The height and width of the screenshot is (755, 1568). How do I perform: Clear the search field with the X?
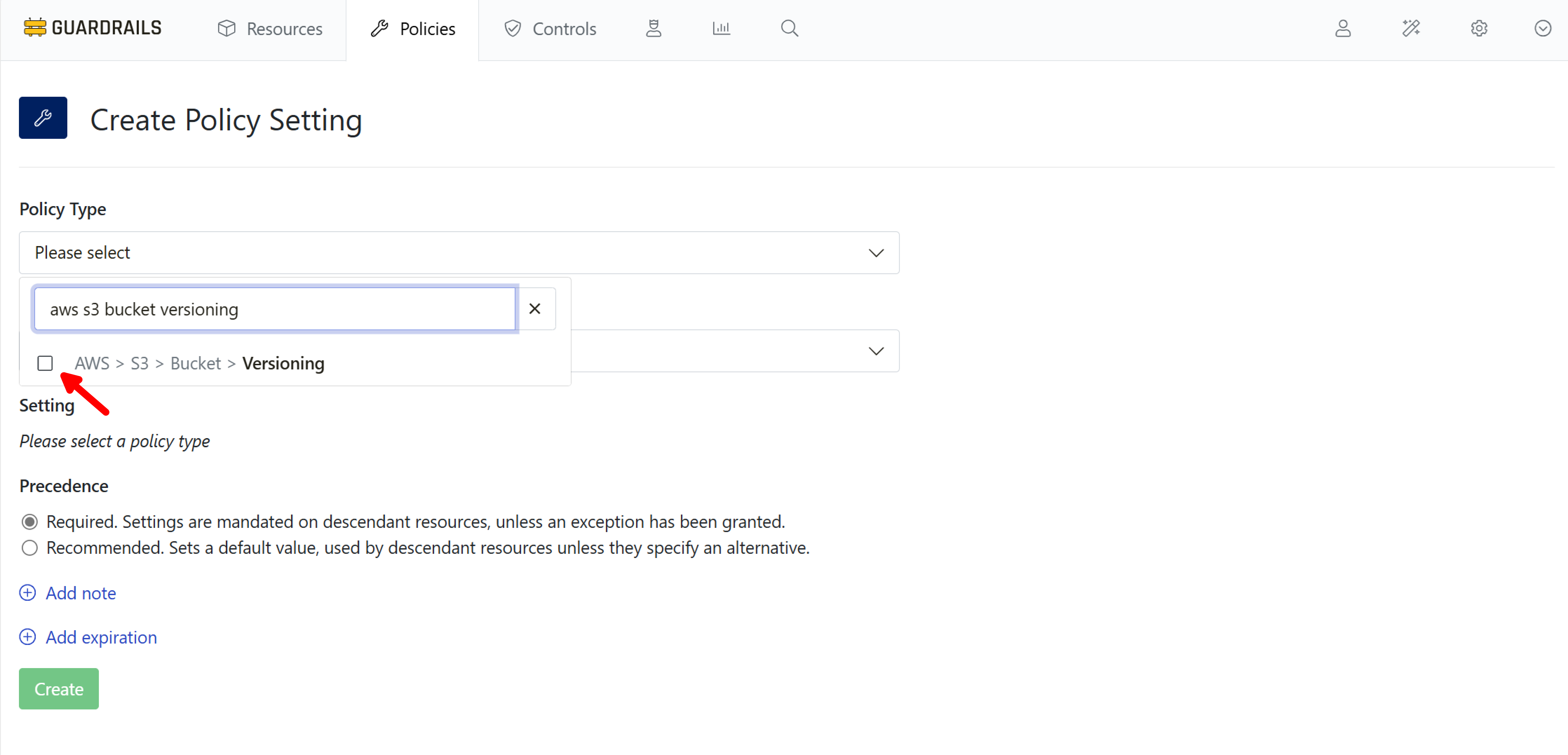pos(535,308)
